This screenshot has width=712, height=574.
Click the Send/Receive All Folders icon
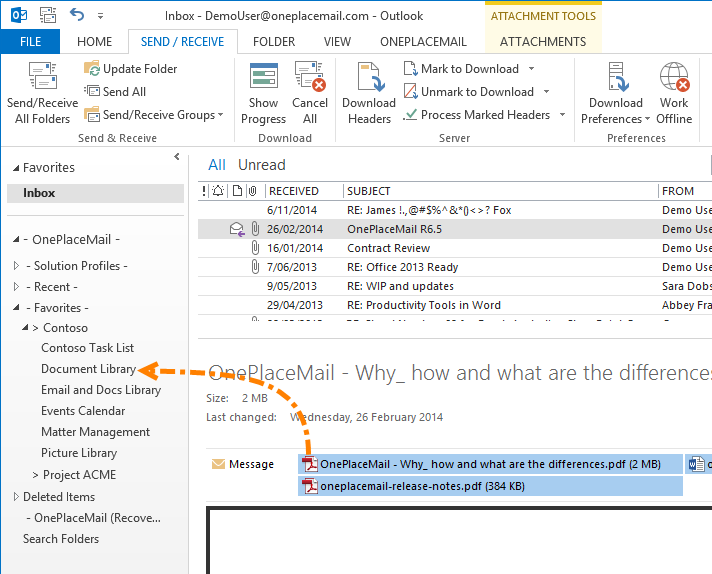click(x=43, y=77)
